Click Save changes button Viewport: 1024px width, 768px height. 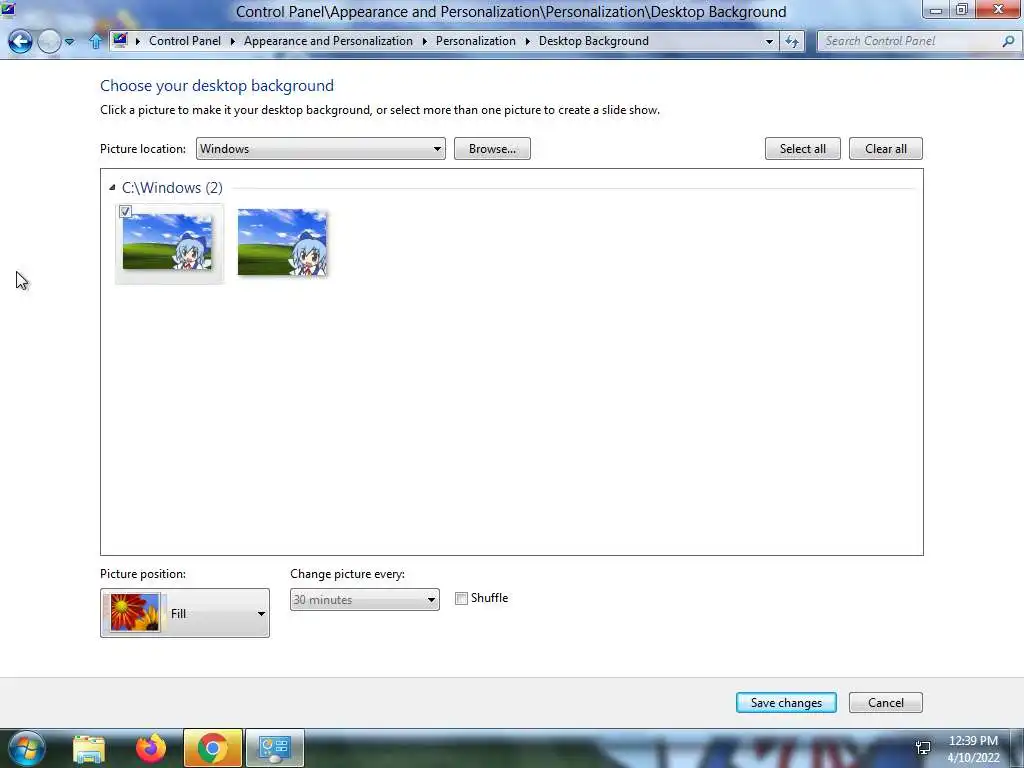click(786, 702)
